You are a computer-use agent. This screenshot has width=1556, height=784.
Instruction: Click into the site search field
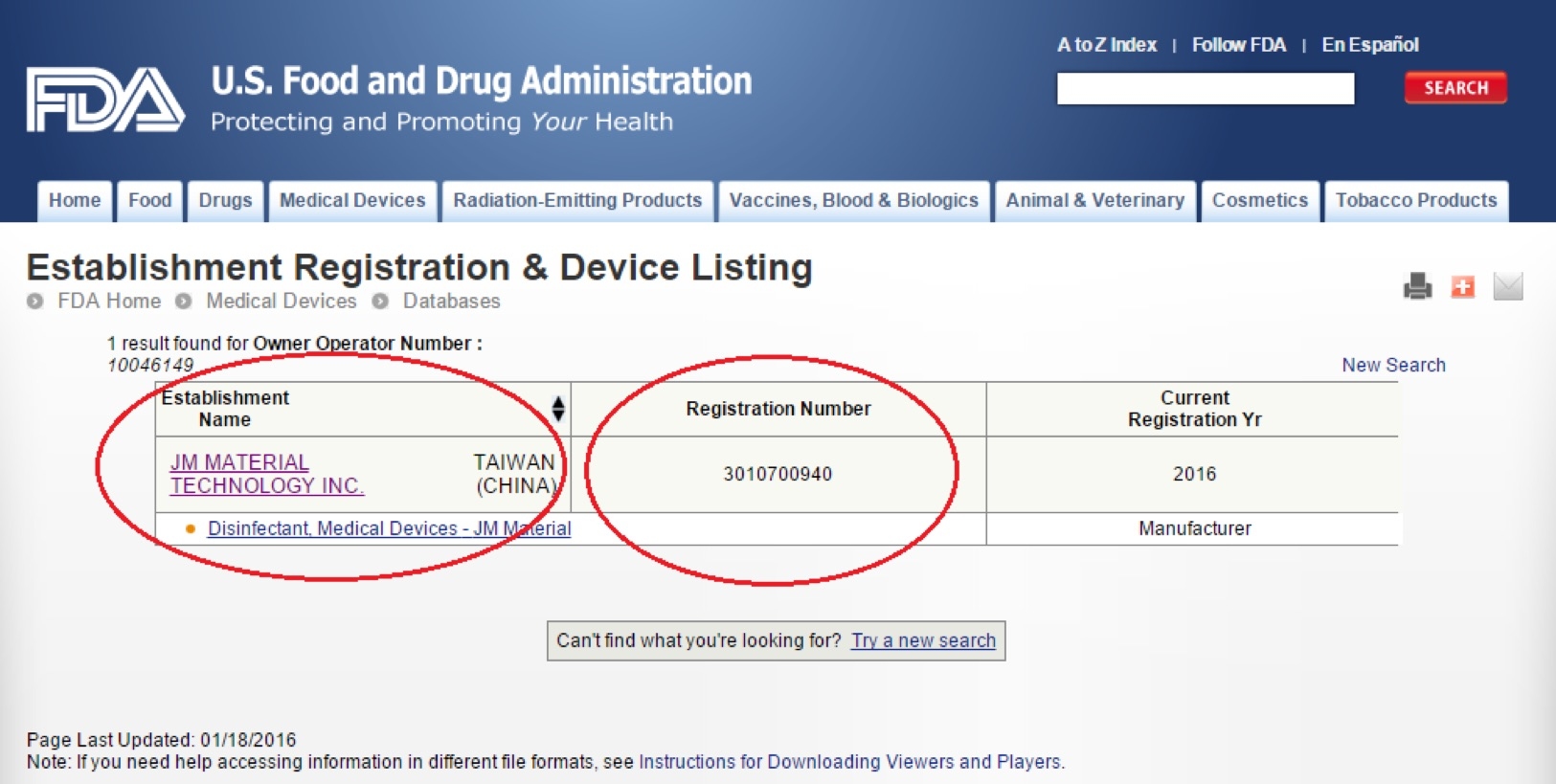1205,89
